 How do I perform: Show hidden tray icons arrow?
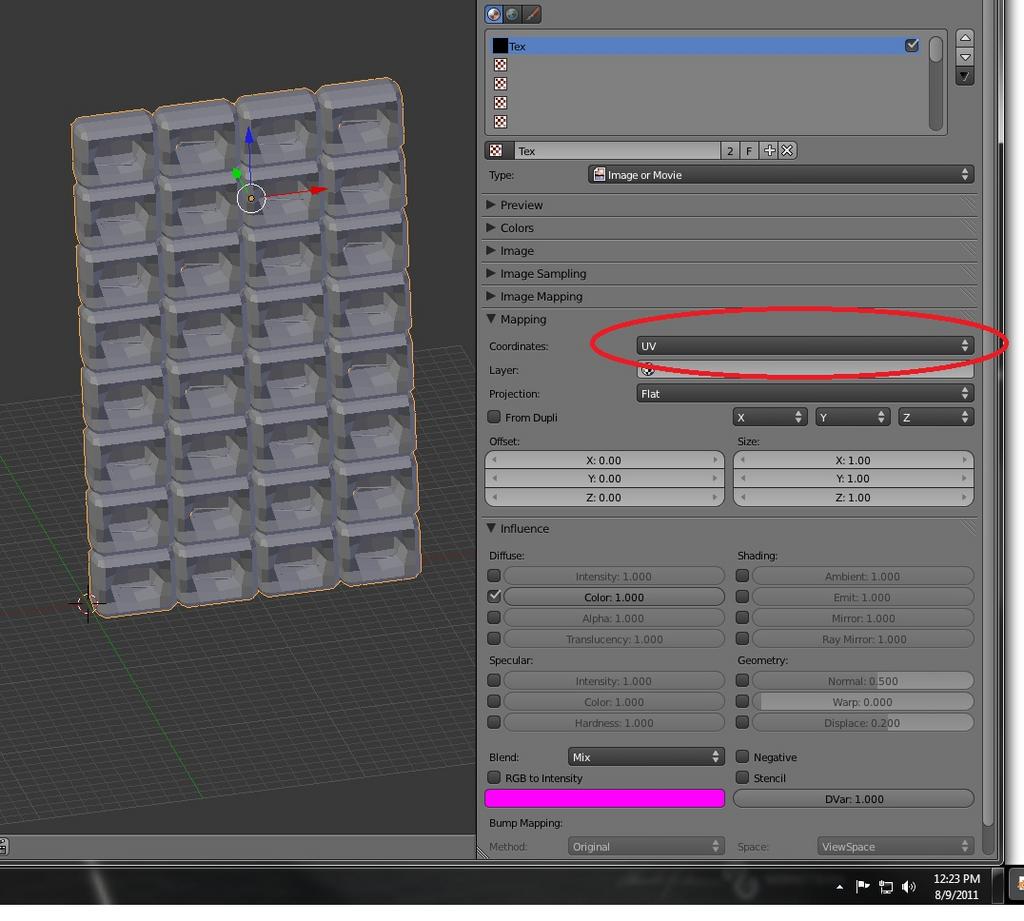tap(840, 886)
